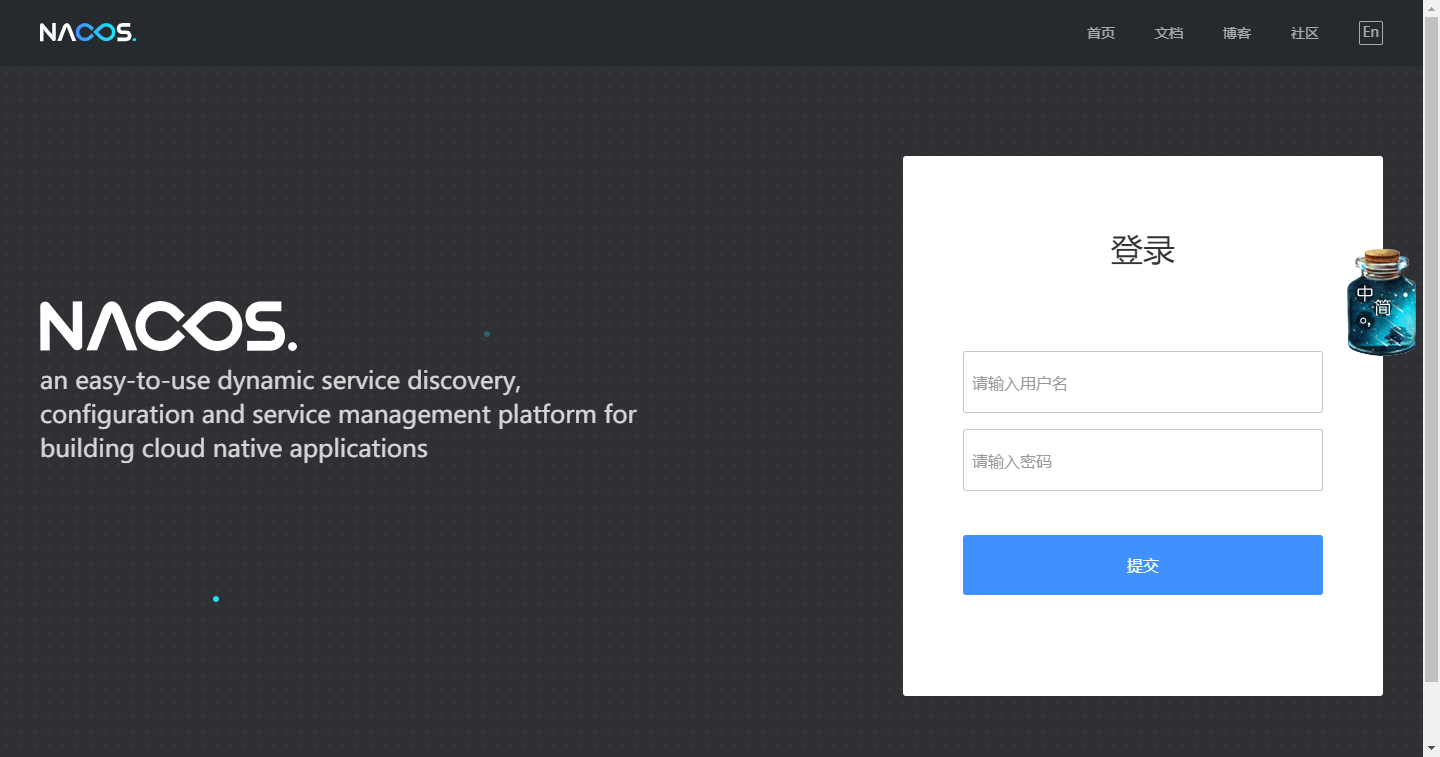
Task: Go to the 博客 blog page
Action: click(1237, 33)
